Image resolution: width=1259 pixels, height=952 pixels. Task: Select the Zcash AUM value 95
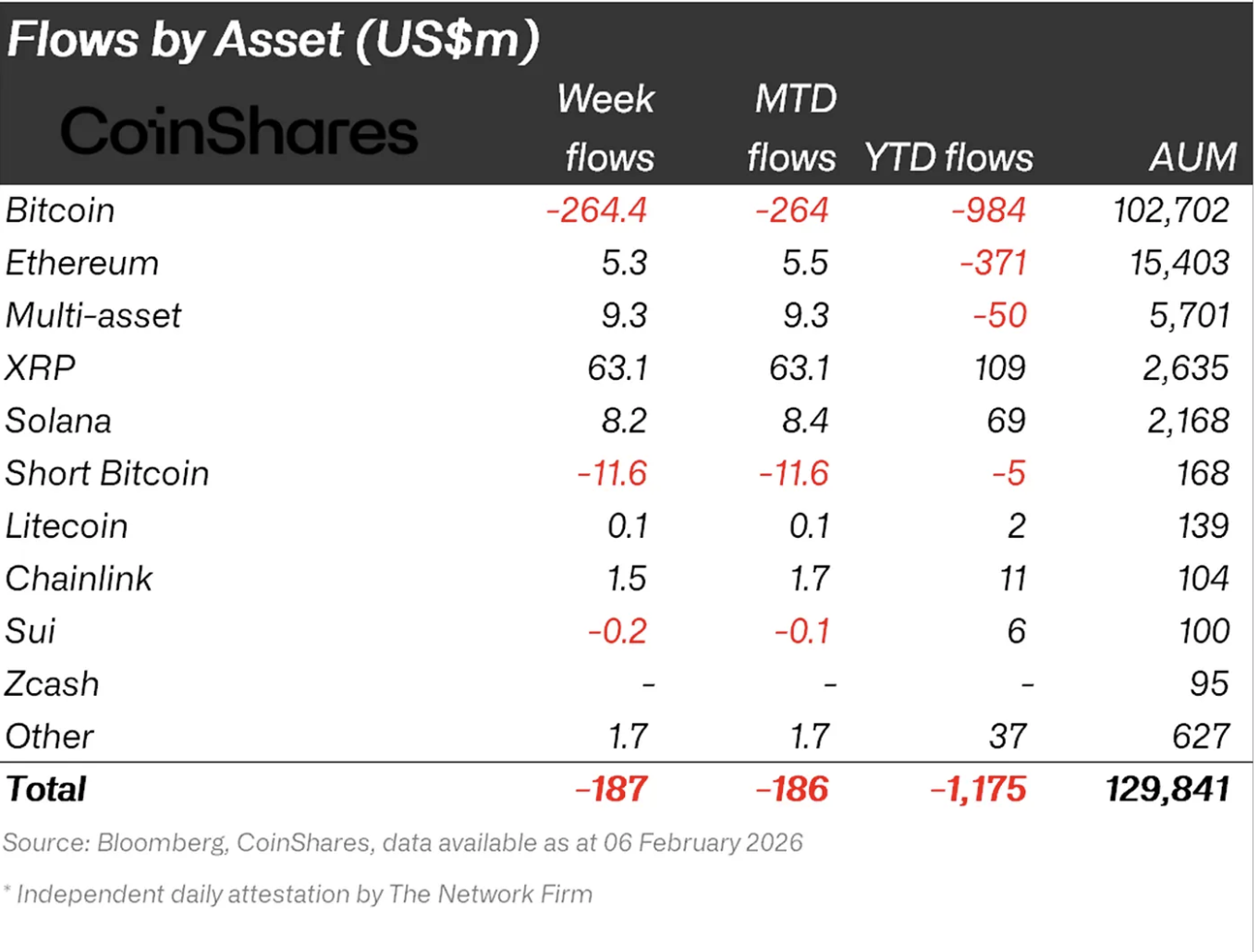[x=1209, y=684]
